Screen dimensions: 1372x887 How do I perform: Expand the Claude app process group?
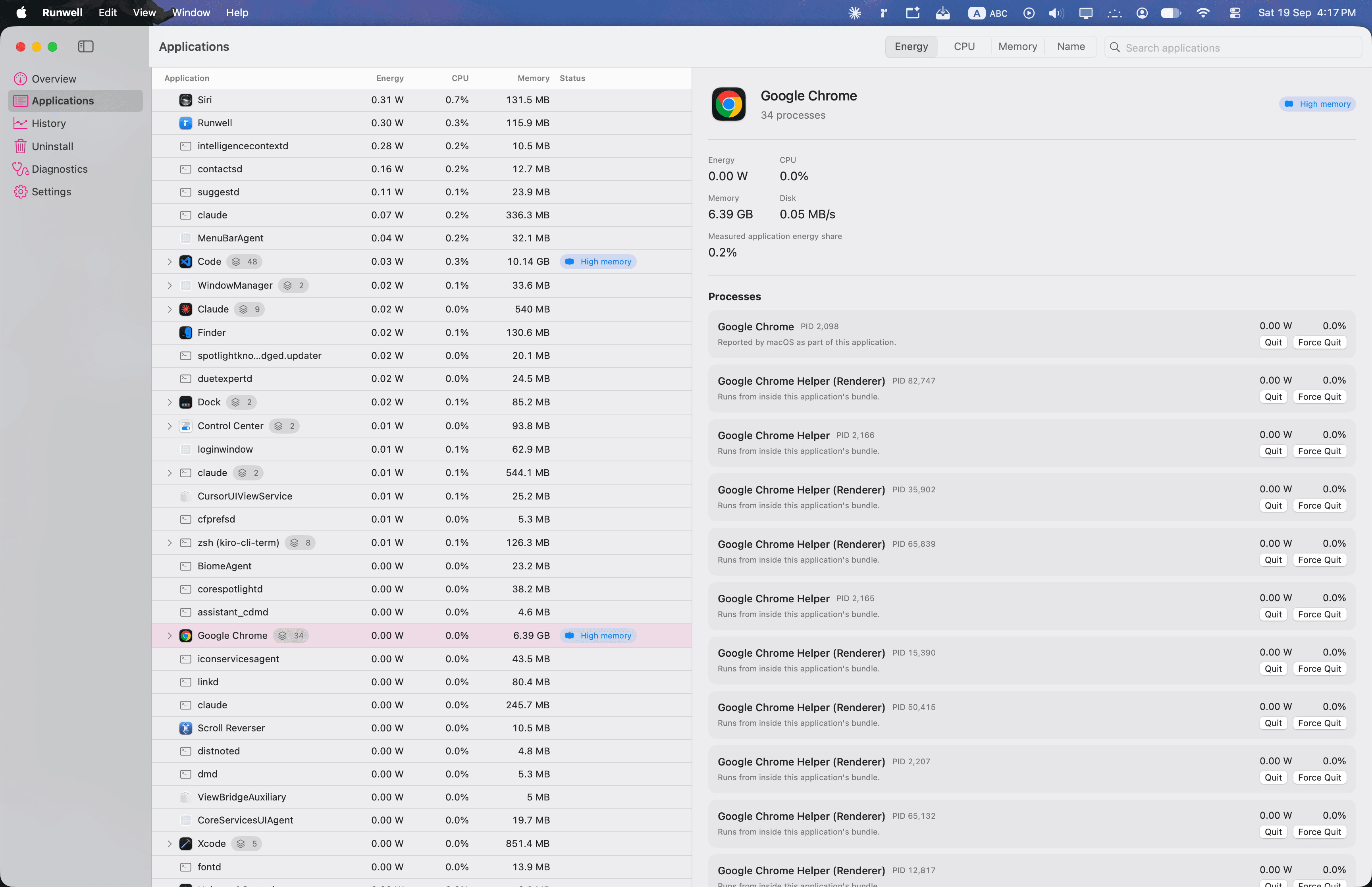pyautogui.click(x=169, y=309)
